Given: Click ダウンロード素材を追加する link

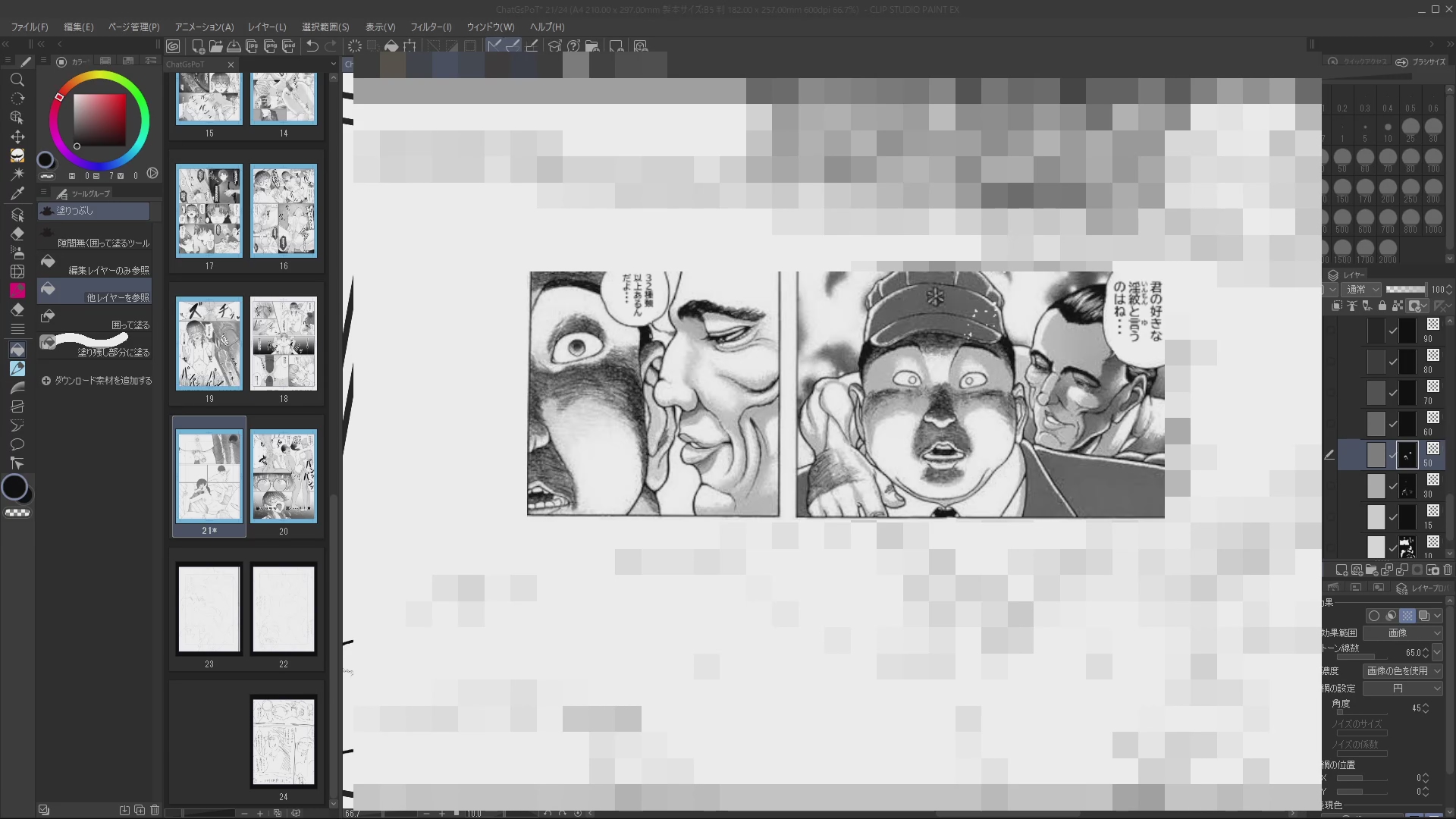Looking at the screenshot, I should coord(102,381).
